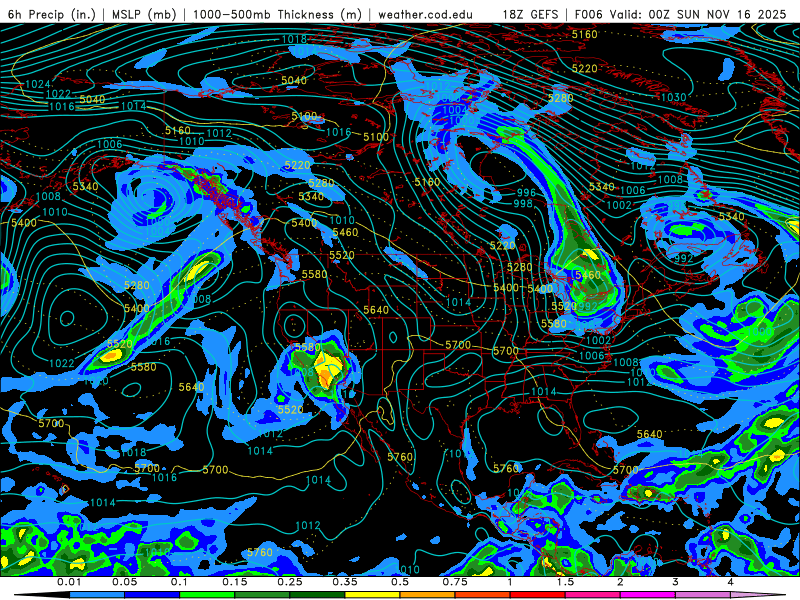Click the "1000-500mb Thickness (m)" header label
Screen dimensions: 800x600
click(277, 14)
